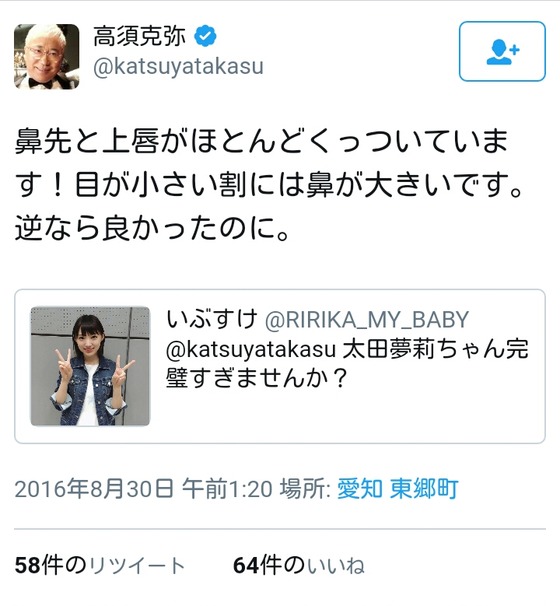The height and width of the screenshot is (606, 560).
Task: Click the blue verified badge icon
Action: [205, 36]
